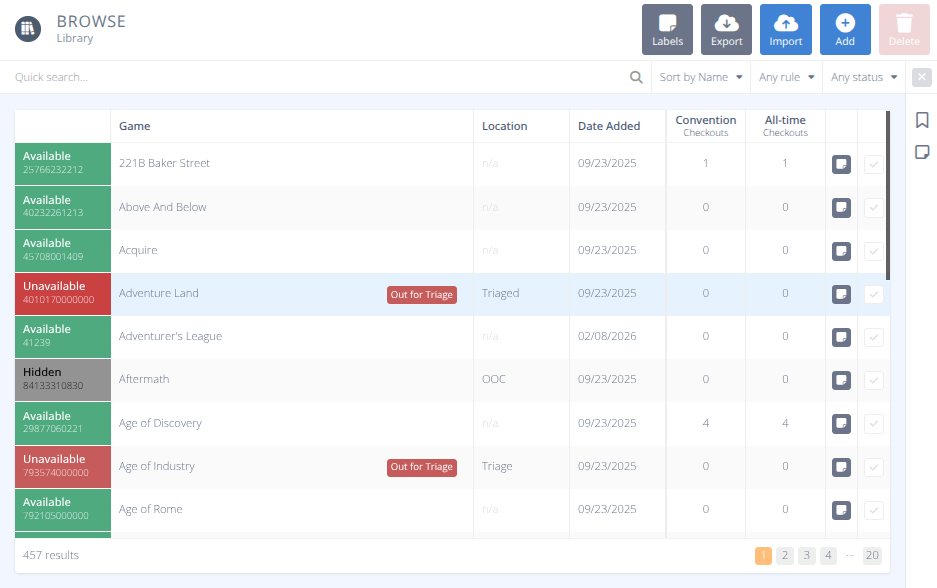Click the search magnifier icon
Screen dimensions: 937x588
pos(636,77)
